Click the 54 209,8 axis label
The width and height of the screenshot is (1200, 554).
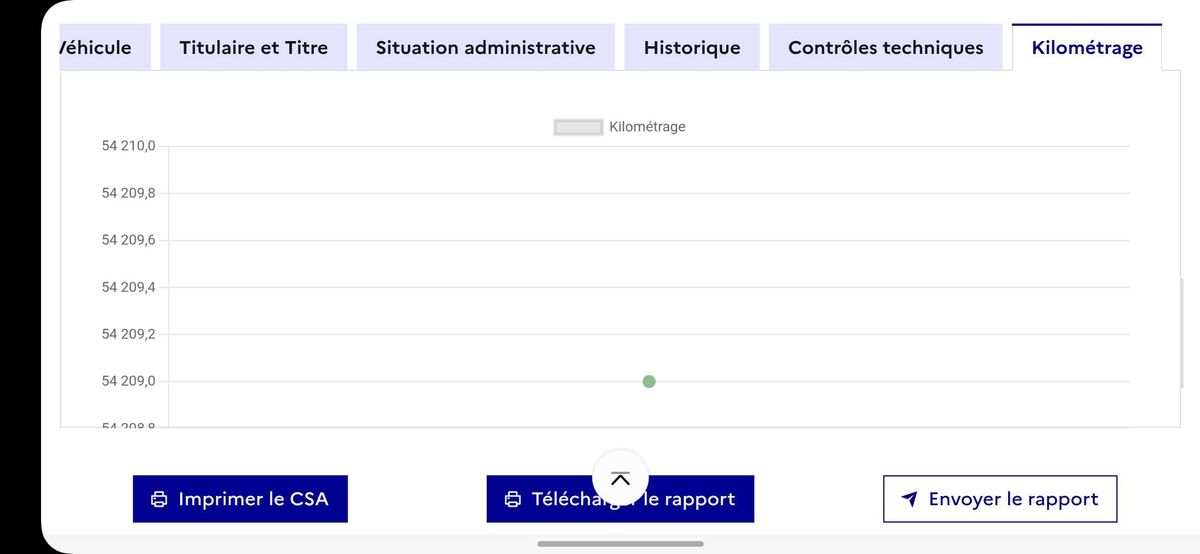click(129, 193)
